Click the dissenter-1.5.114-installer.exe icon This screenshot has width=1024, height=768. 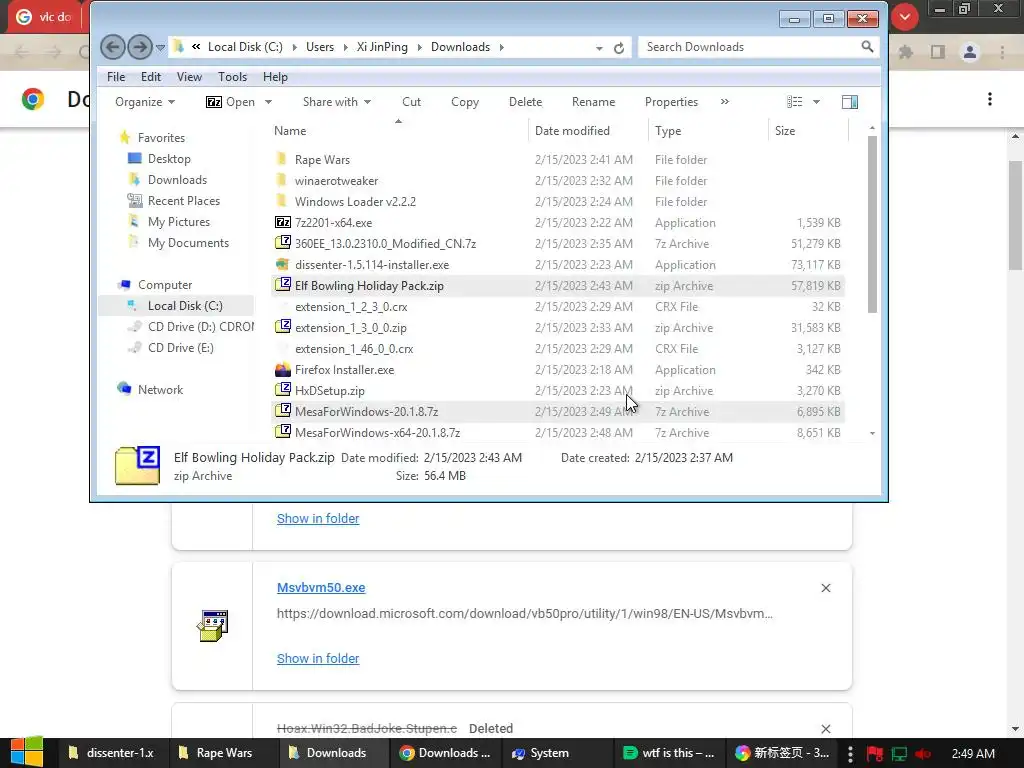[x=282, y=264]
